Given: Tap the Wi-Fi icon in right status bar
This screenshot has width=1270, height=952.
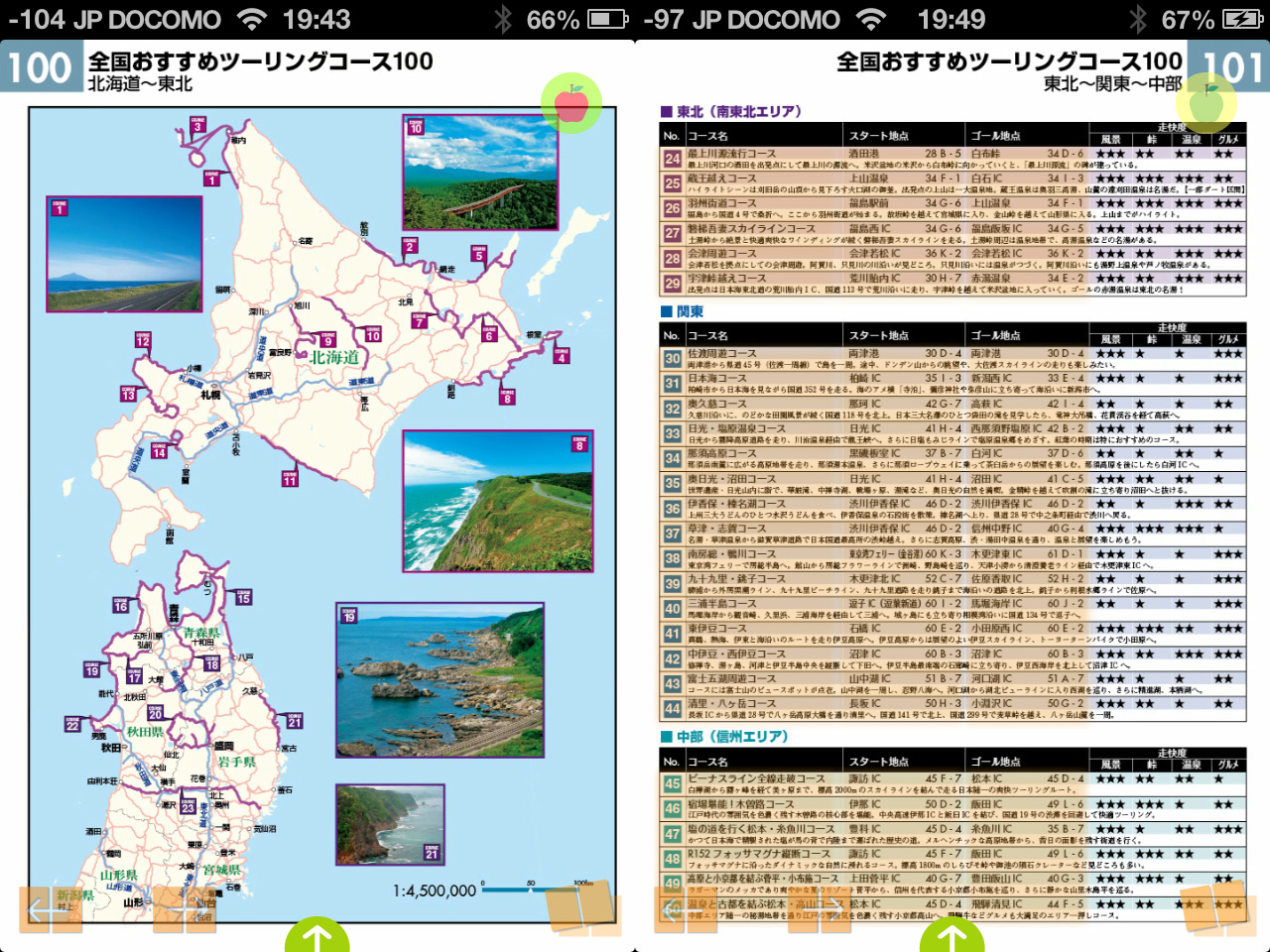Looking at the screenshot, I should (x=871, y=19).
